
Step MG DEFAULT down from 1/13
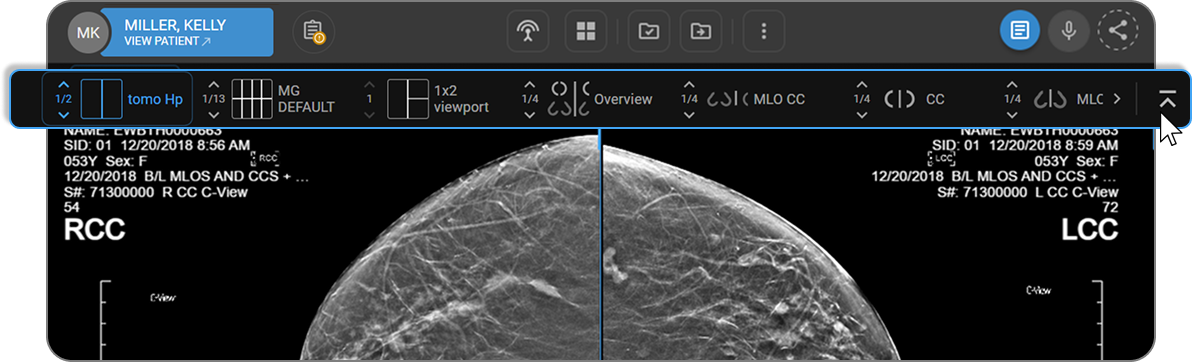[x=214, y=115]
